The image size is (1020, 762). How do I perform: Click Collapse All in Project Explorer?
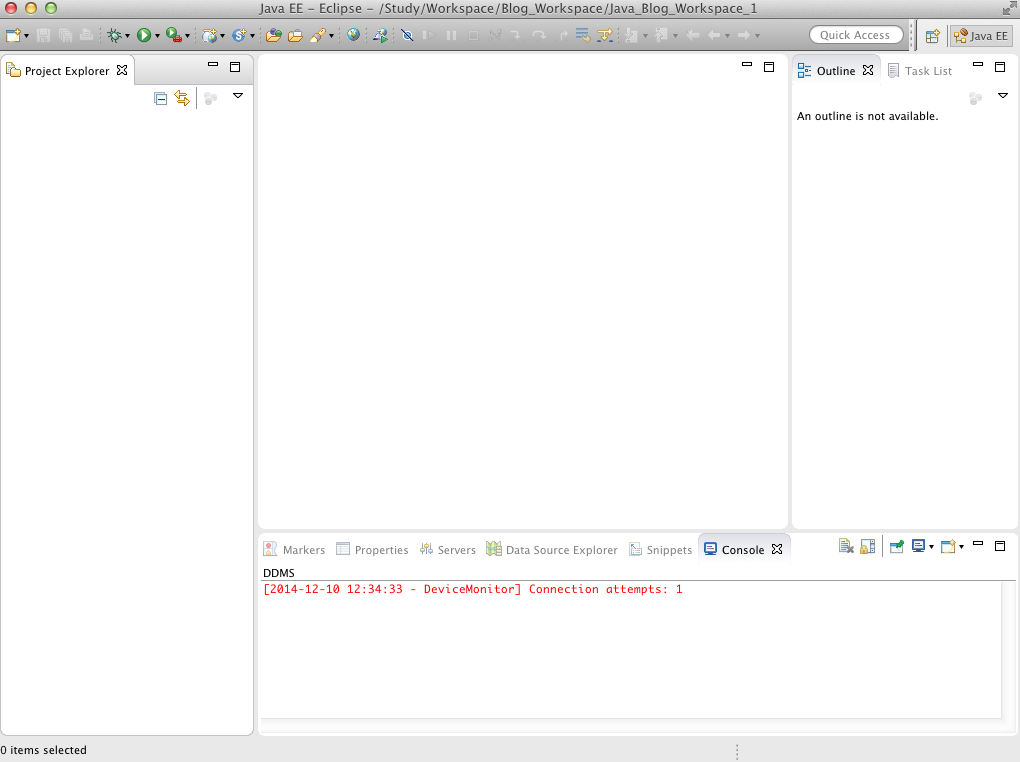pos(160,98)
